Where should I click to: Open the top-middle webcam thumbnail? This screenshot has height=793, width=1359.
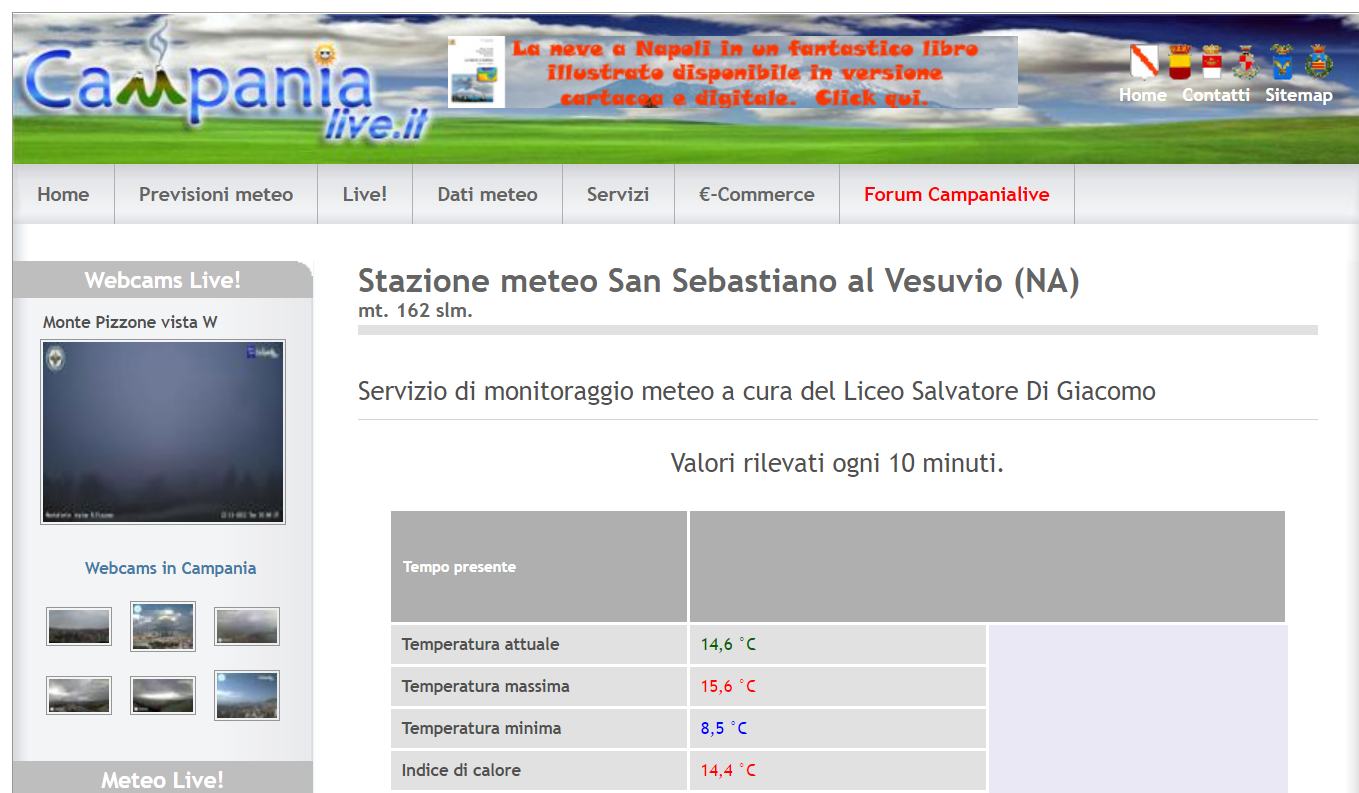point(163,626)
